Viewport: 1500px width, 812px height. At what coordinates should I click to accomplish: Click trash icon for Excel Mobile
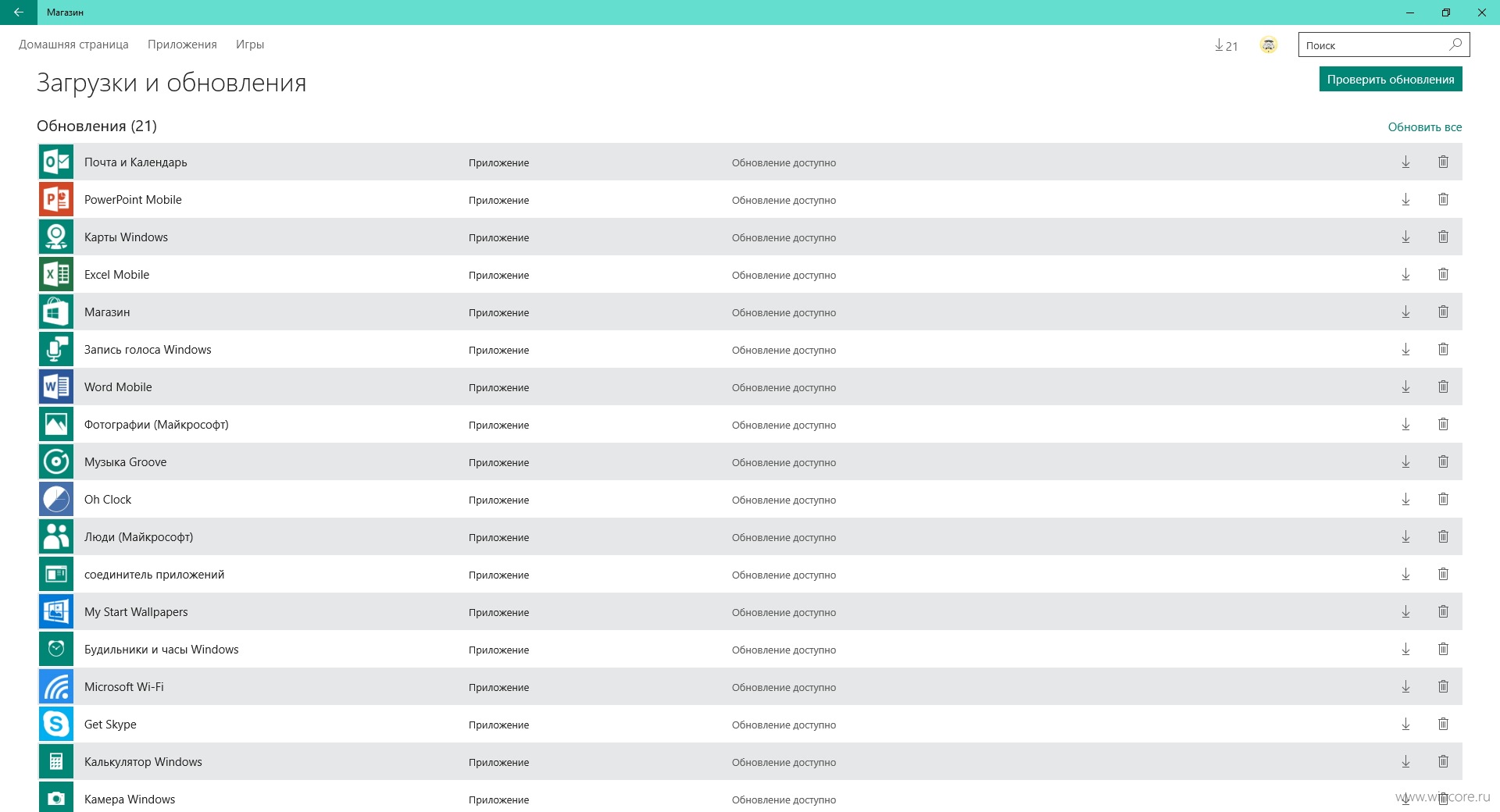[1443, 274]
